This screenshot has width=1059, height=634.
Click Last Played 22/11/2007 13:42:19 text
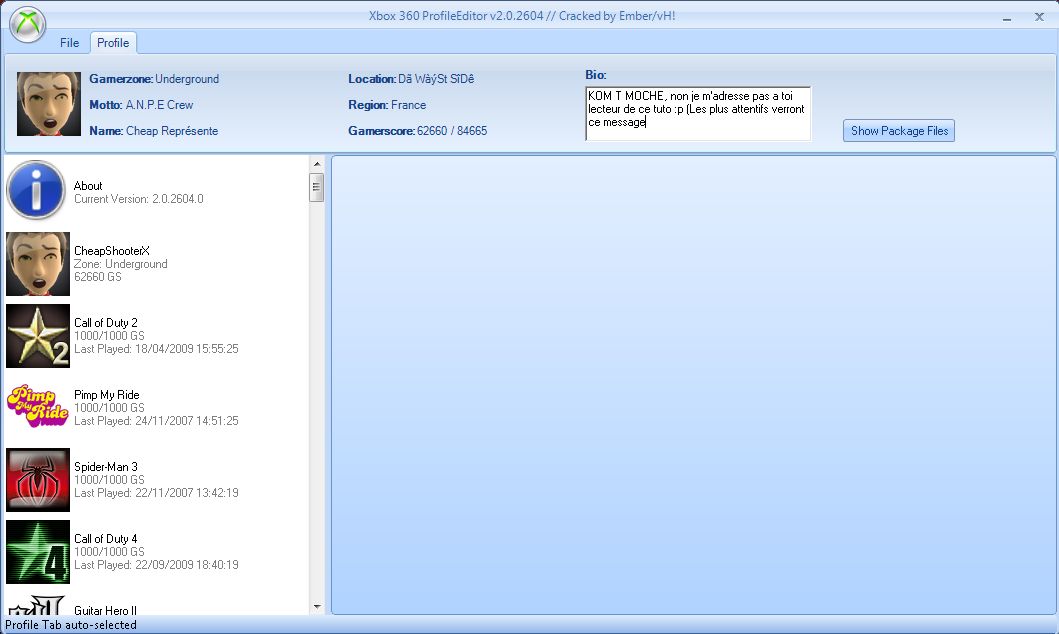(156, 493)
